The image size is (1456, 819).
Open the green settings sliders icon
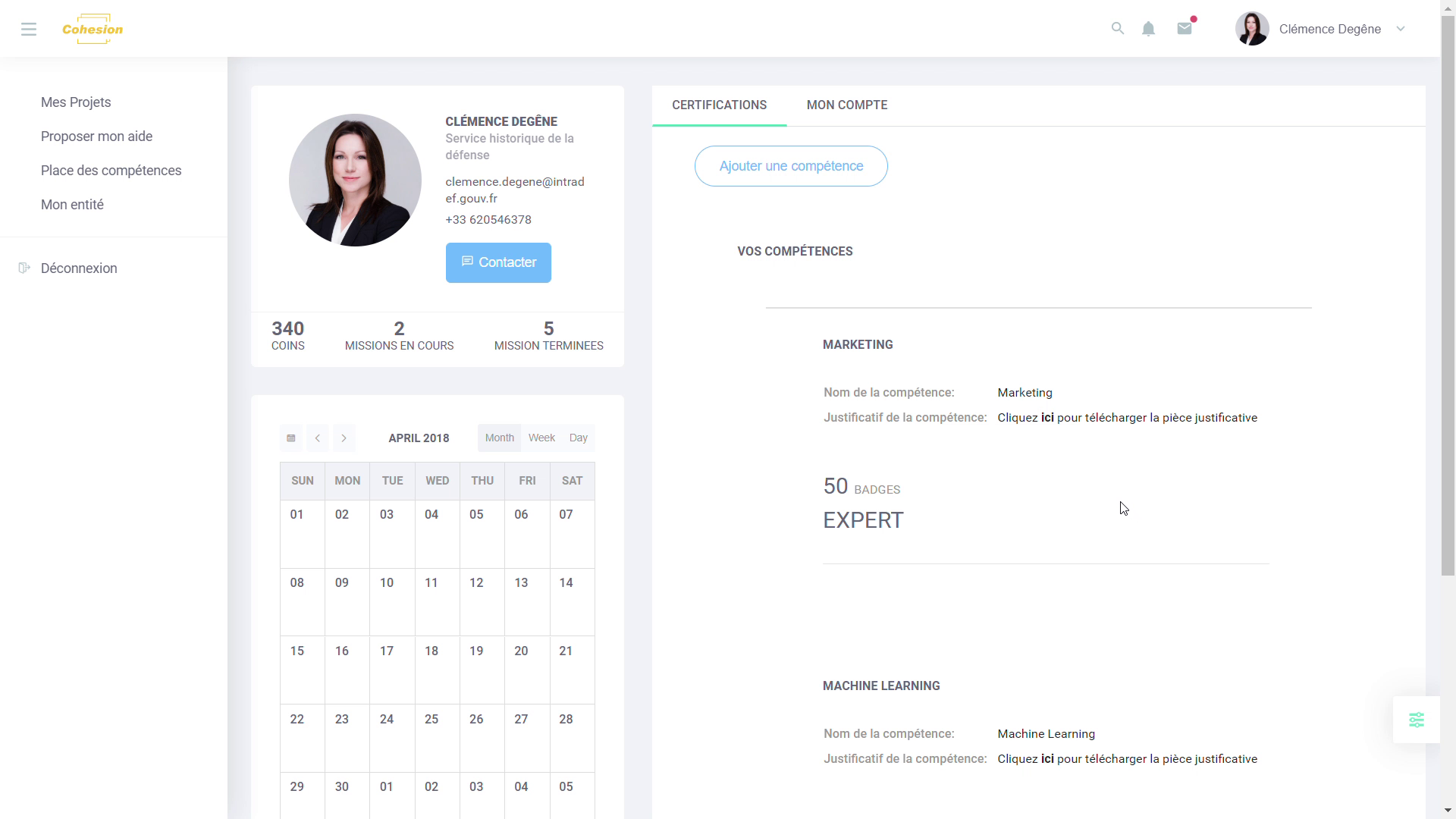click(x=1417, y=719)
